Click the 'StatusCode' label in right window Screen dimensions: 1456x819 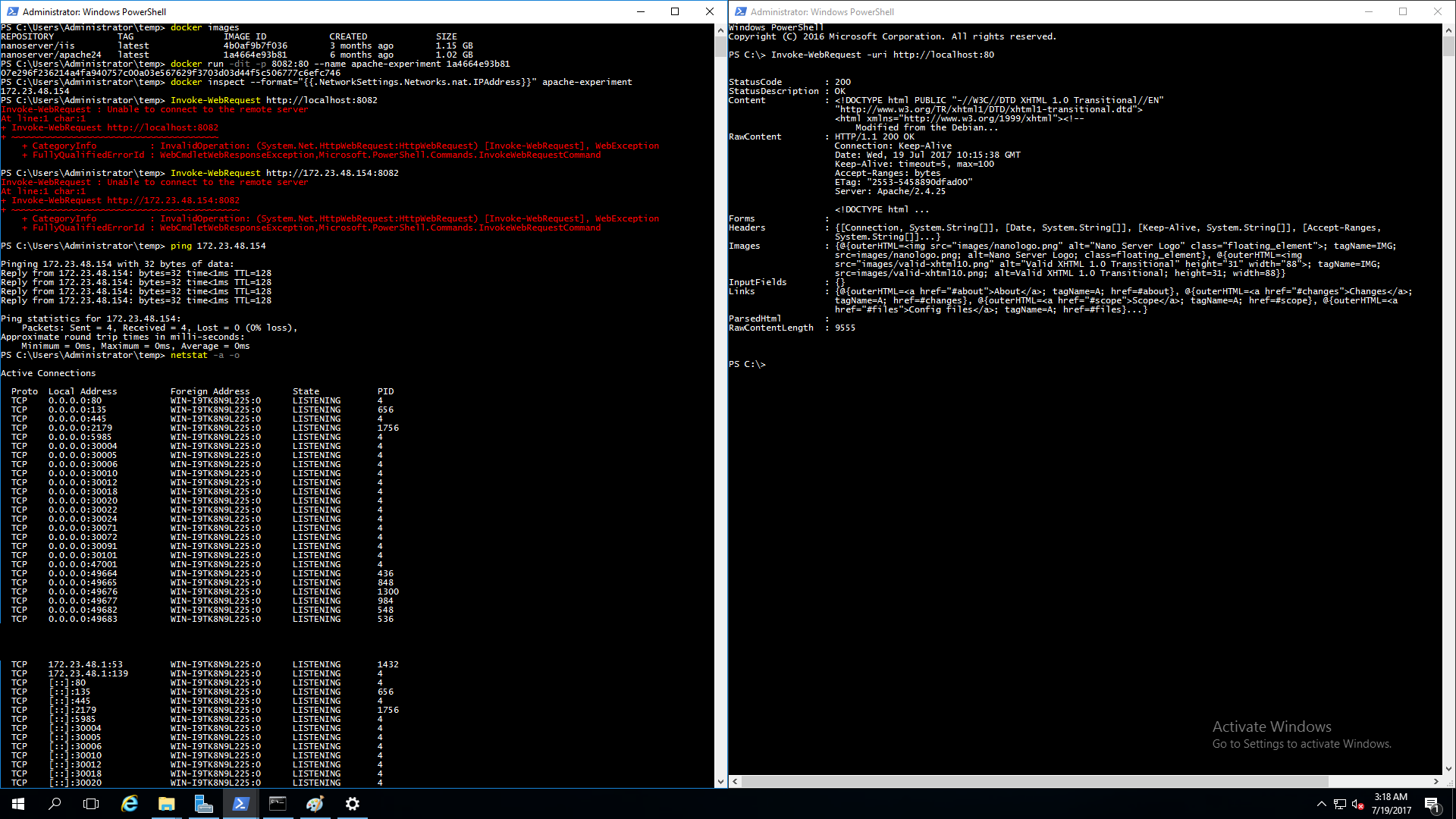(755, 82)
